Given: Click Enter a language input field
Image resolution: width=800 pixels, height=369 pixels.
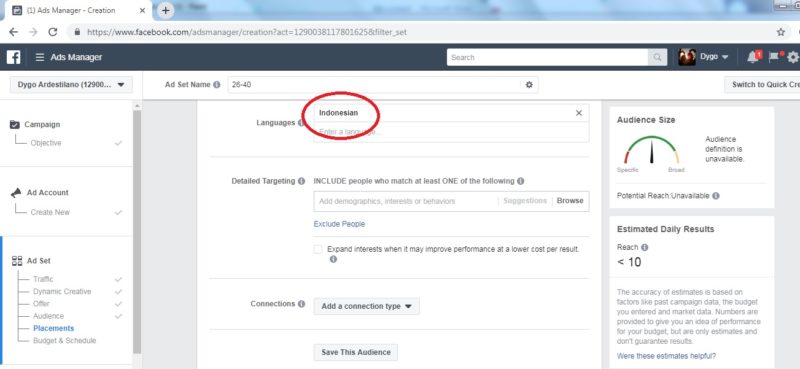Looking at the screenshot, I should pos(451,132).
